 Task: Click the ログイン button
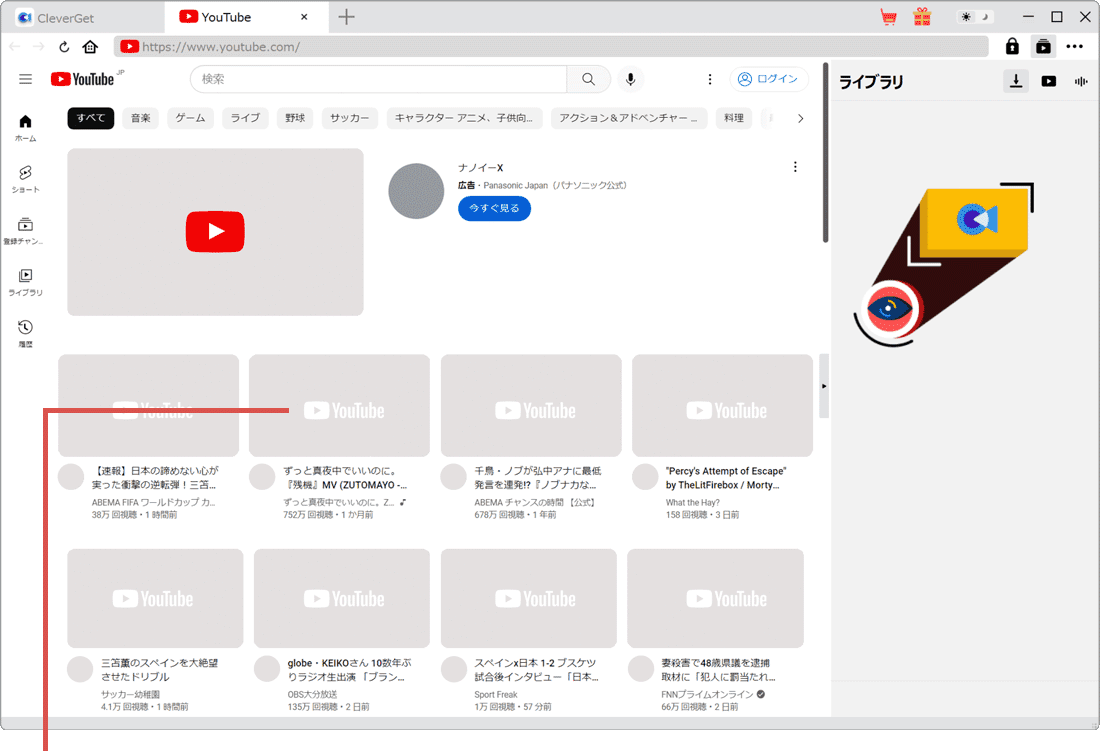click(769, 79)
